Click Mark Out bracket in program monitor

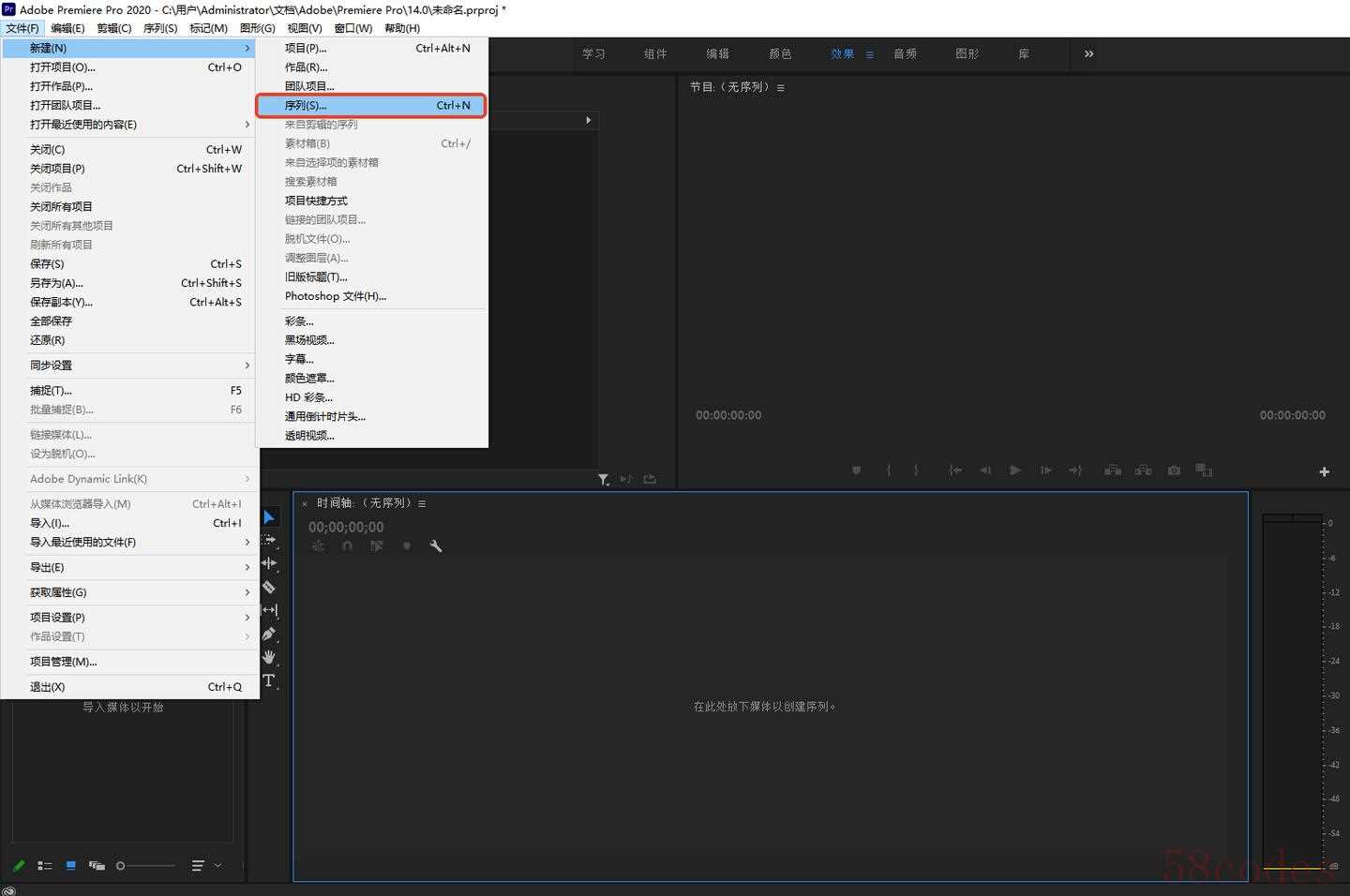(x=916, y=470)
